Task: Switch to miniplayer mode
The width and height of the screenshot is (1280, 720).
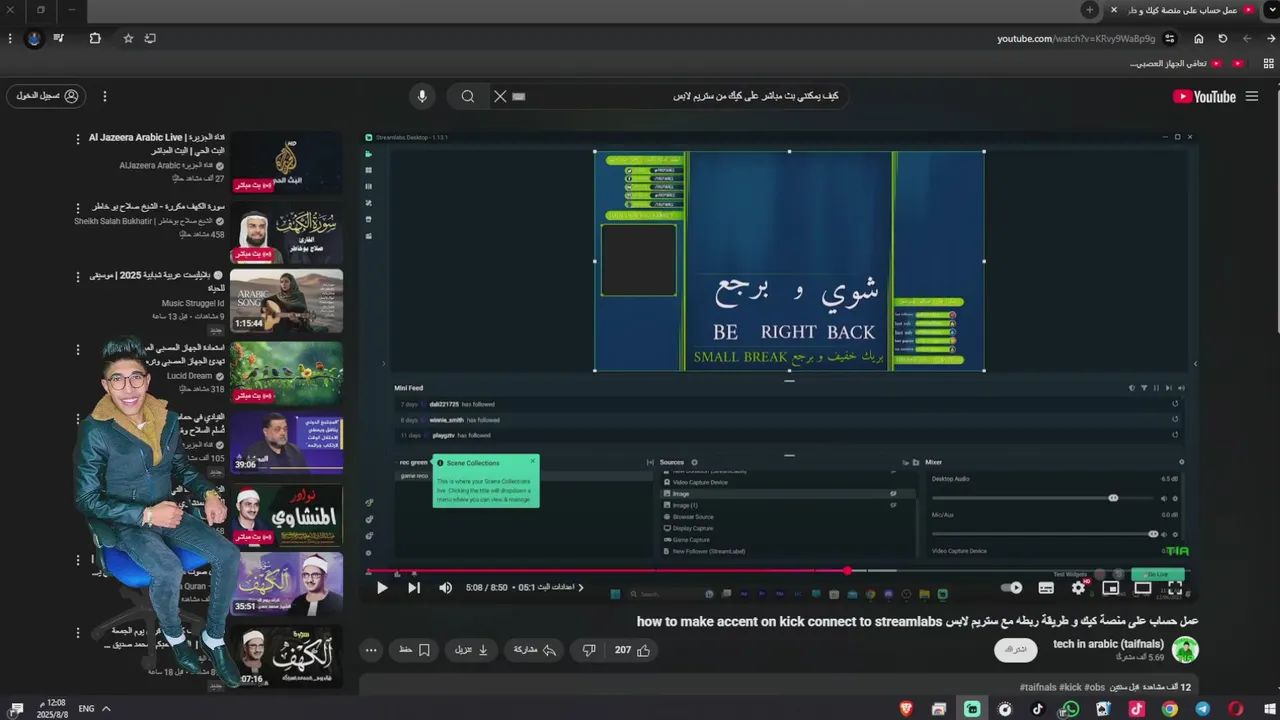Action: [x=1110, y=588]
